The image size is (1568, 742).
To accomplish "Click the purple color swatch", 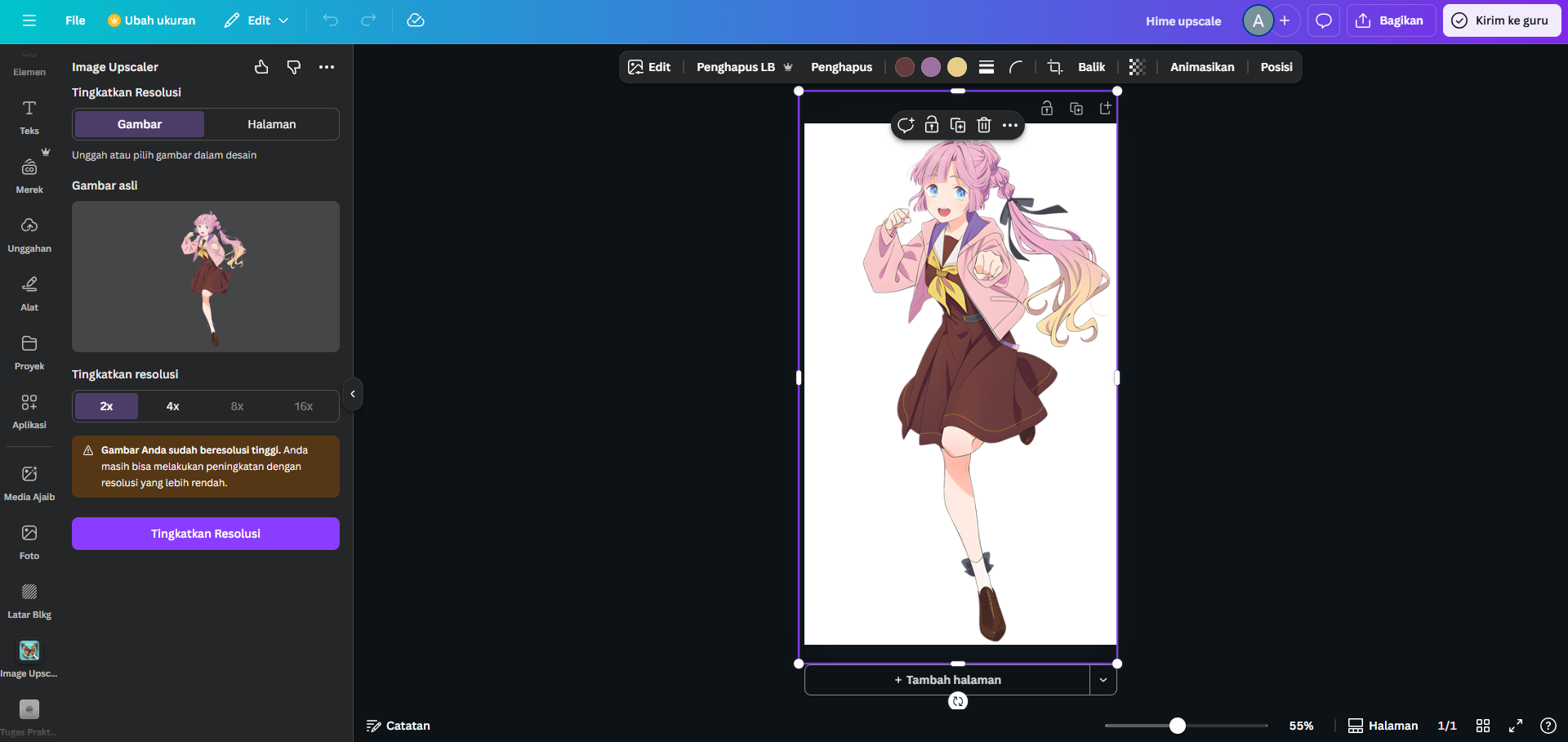I will click(x=930, y=67).
